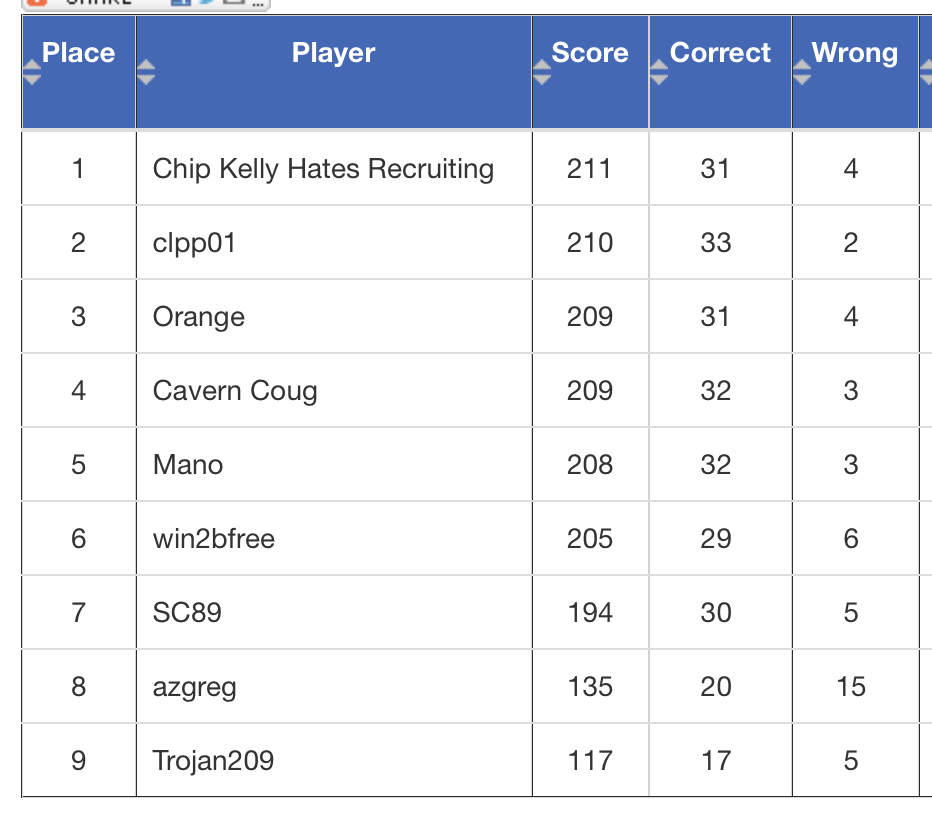
Task: Select the win2bfree player name
Action: 214,539
